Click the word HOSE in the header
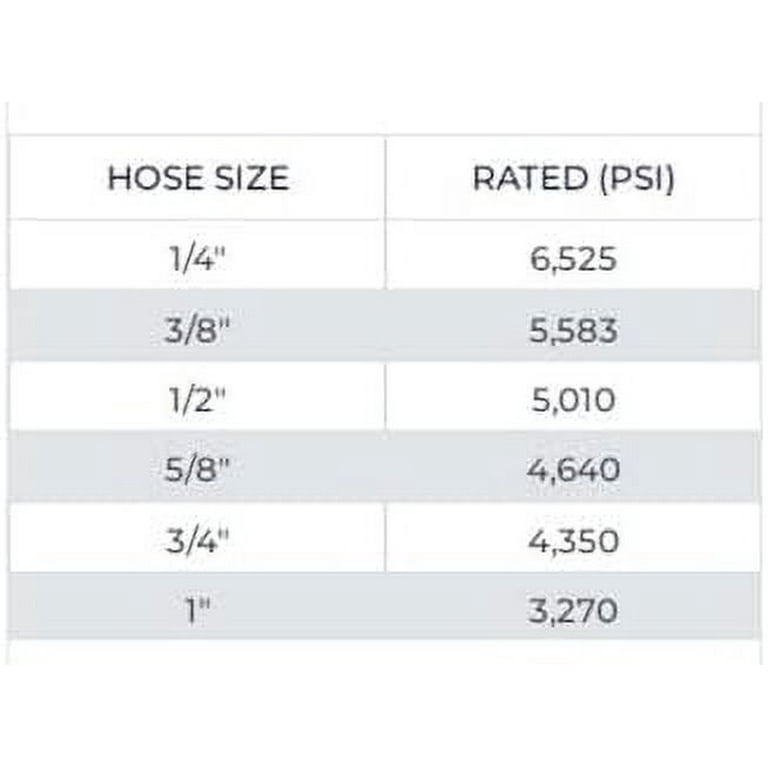The image size is (768, 768). [149, 178]
